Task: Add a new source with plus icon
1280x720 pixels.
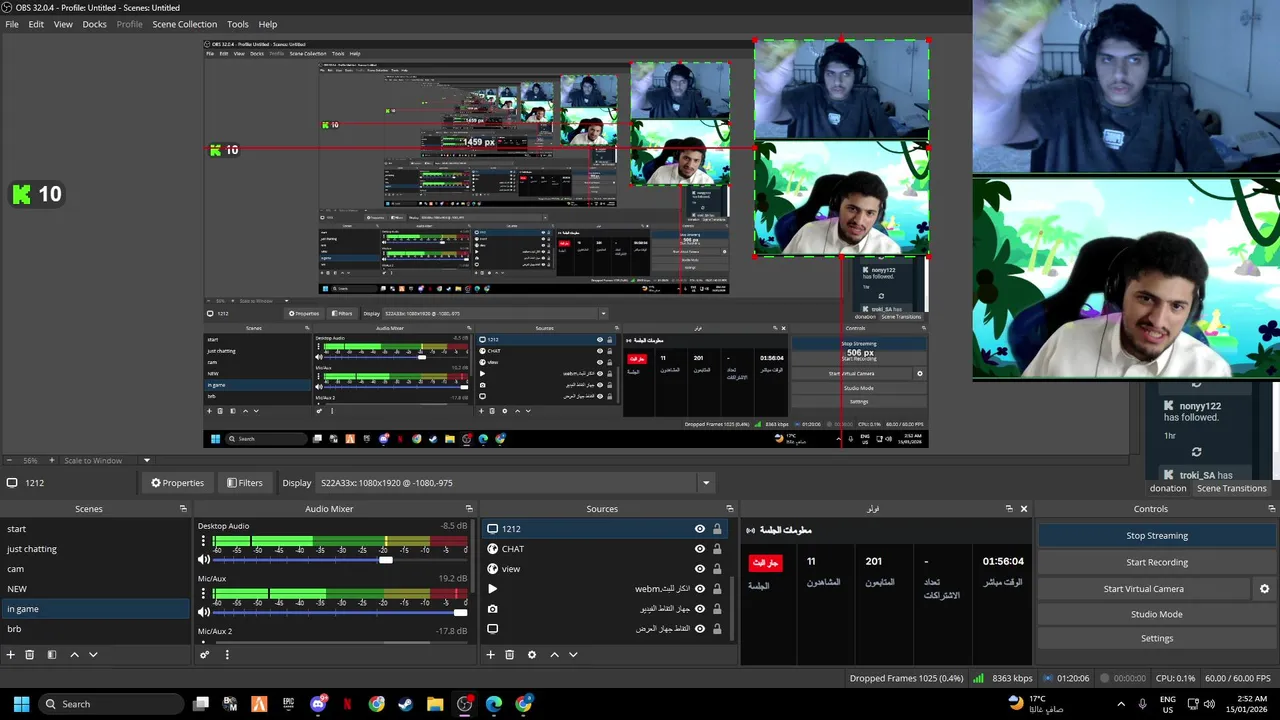Action: (x=490, y=655)
